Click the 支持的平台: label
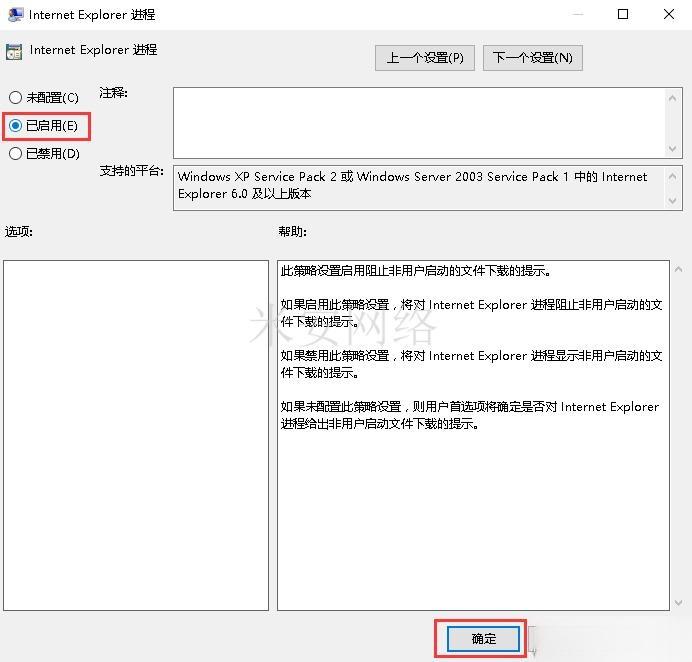 (x=132, y=170)
